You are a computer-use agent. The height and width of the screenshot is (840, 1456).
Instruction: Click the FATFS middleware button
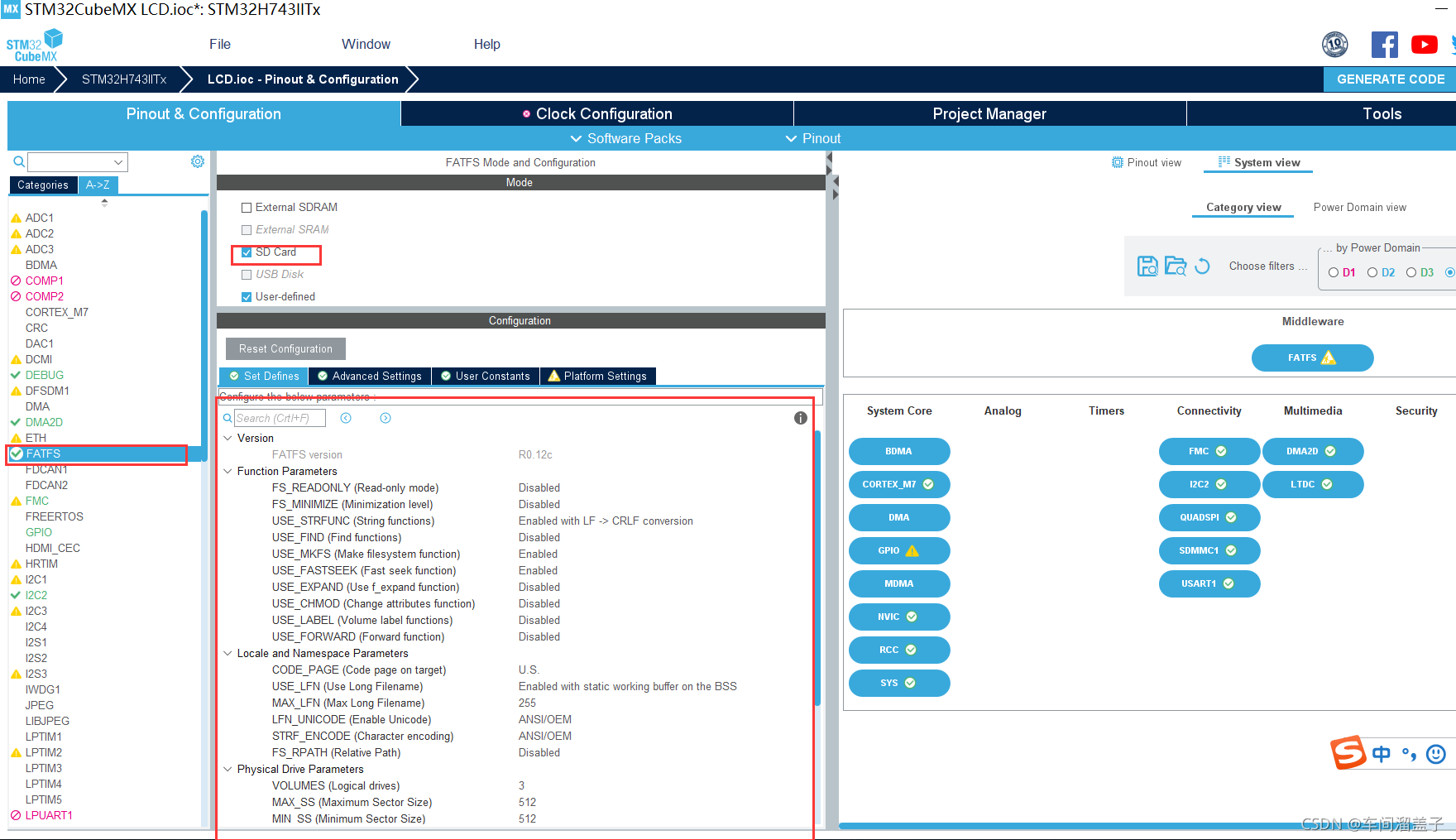tap(1312, 358)
